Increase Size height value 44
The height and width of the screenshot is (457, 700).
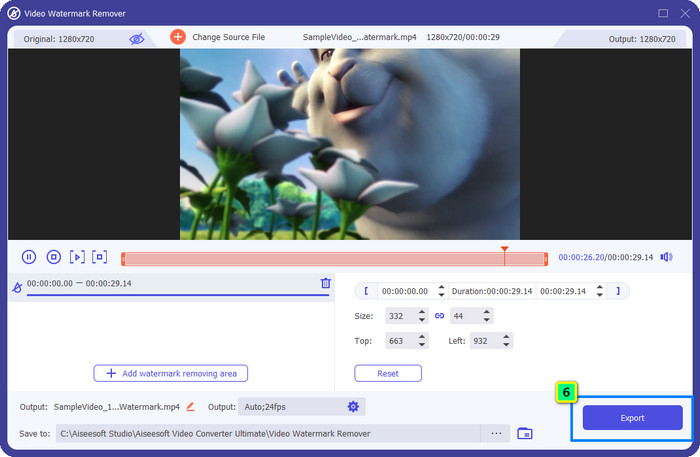(487, 312)
